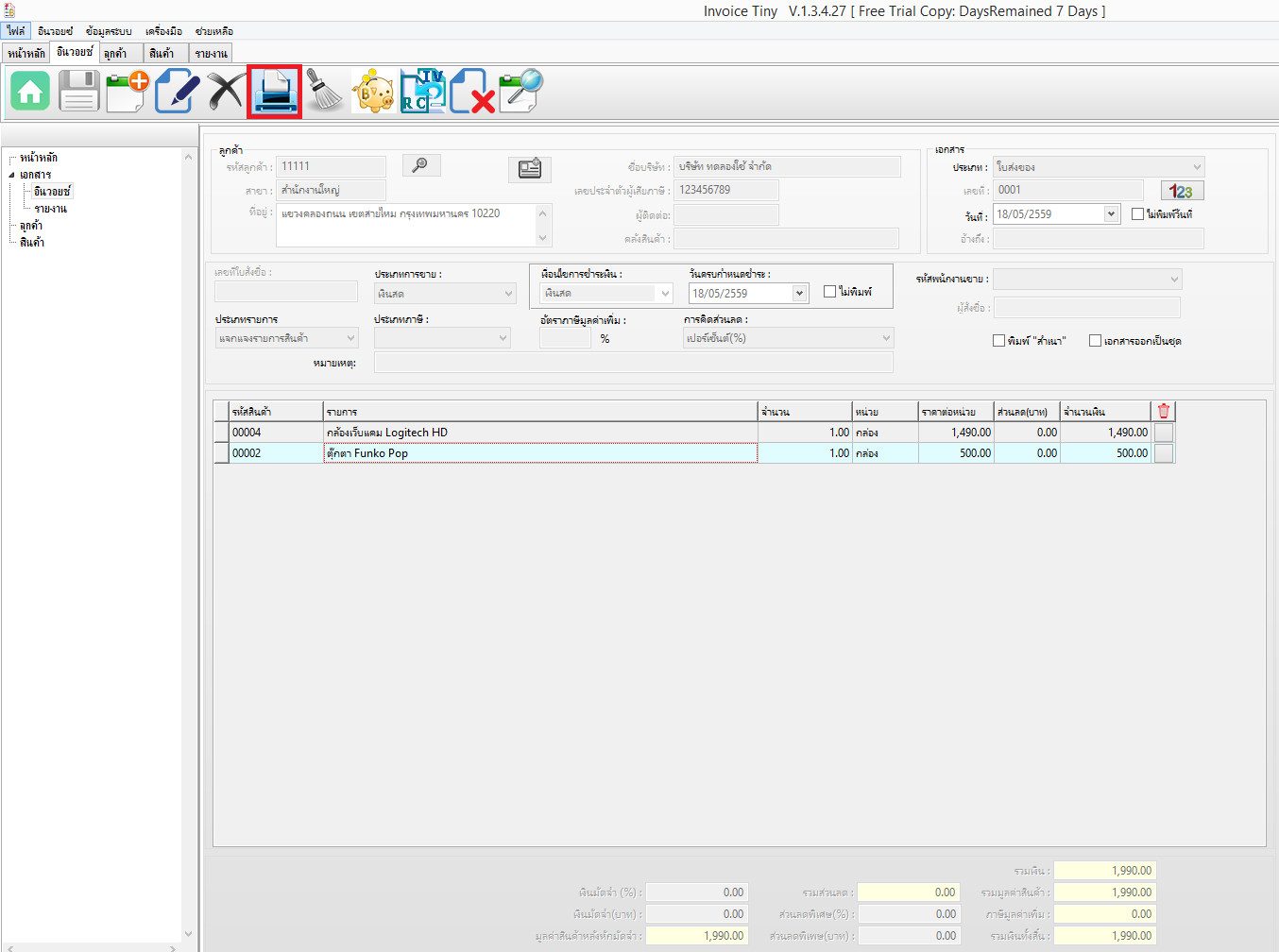Click the box ending the 00002 row
Viewport: 1279px width, 952px height.
[x=1164, y=453]
